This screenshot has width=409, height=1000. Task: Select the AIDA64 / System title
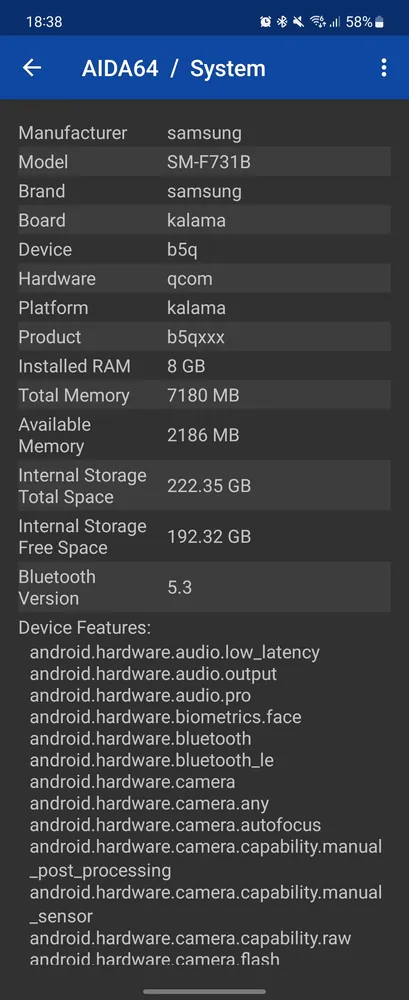coord(174,68)
